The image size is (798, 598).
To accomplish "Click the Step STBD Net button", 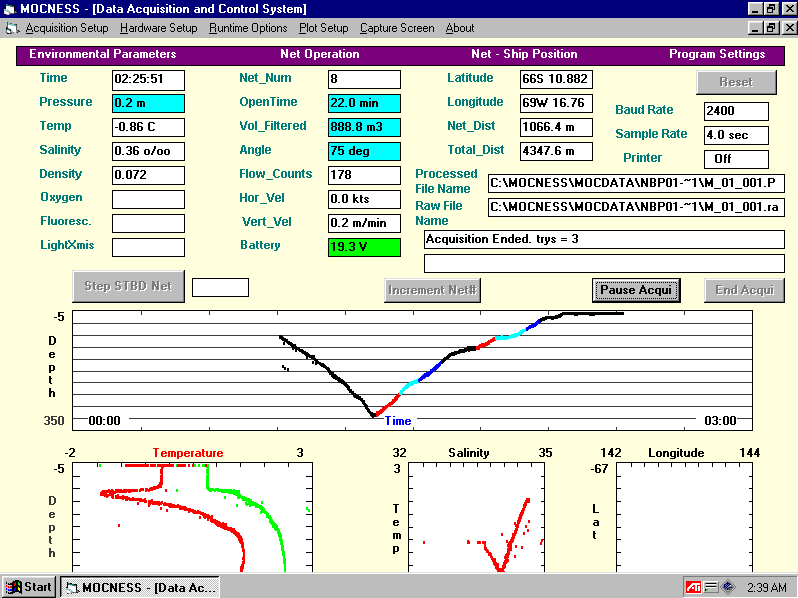I will (128, 286).
